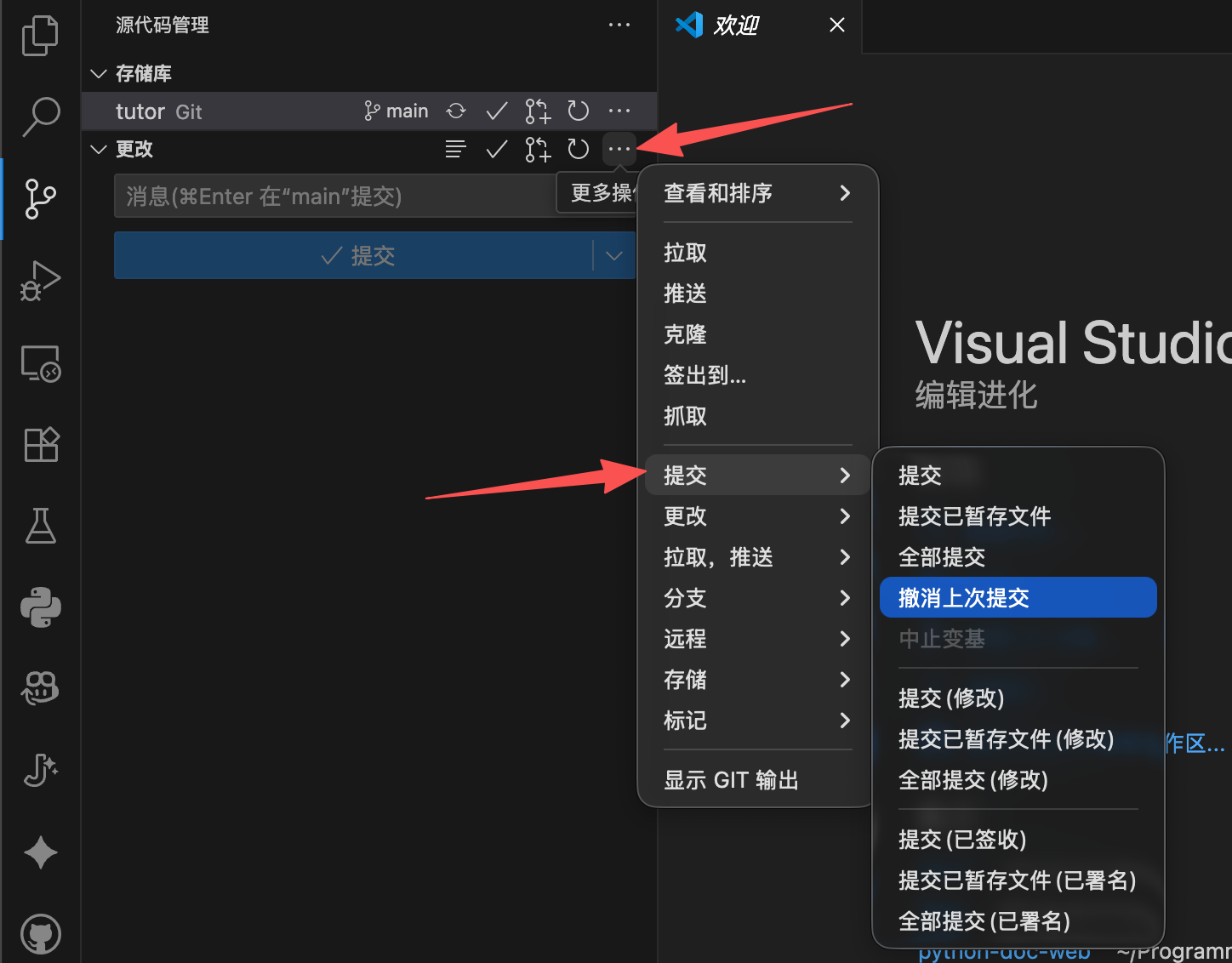Screen dimensions: 1232x963
Task: Open the Testing flask view
Action: tap(40, 526)
